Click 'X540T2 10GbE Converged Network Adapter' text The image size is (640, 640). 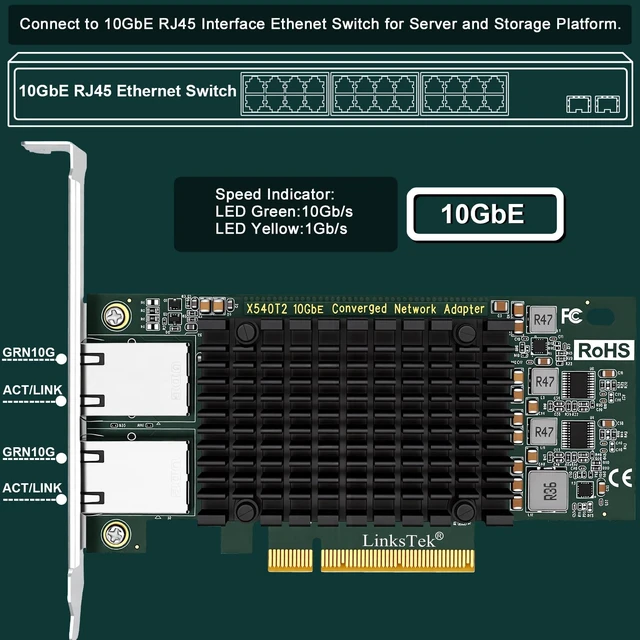coord(365,309)
